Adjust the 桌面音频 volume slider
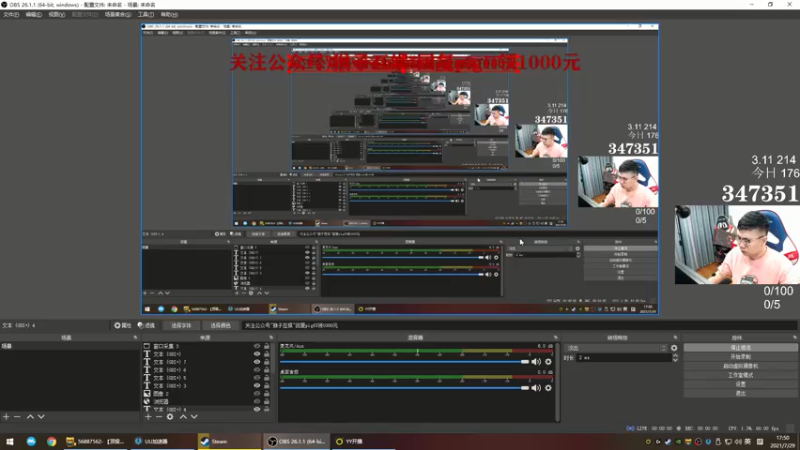The height and width of the screenshot is (450, 800). point(405,388)
